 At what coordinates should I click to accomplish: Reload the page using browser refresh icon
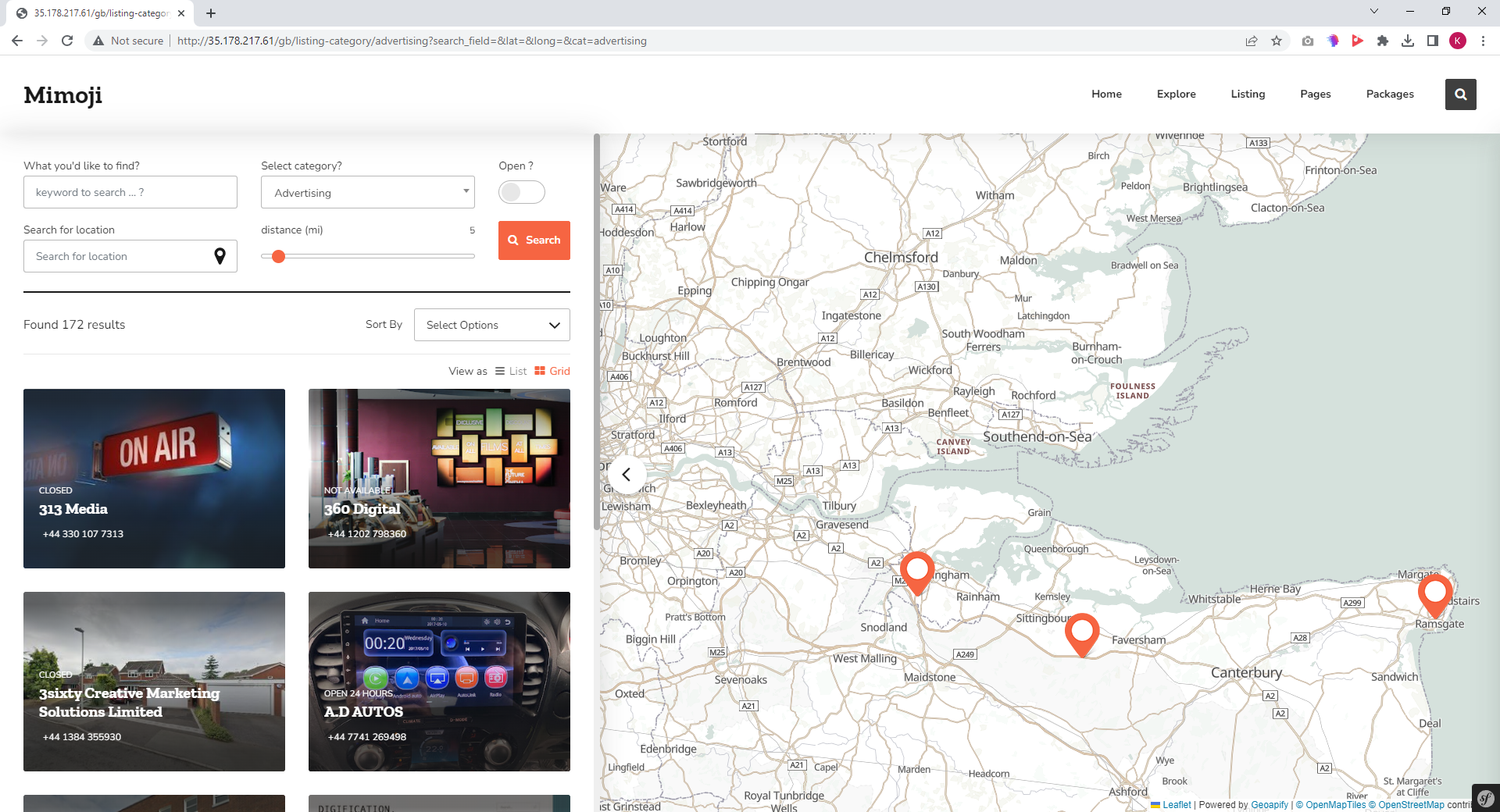click(67, 41)
